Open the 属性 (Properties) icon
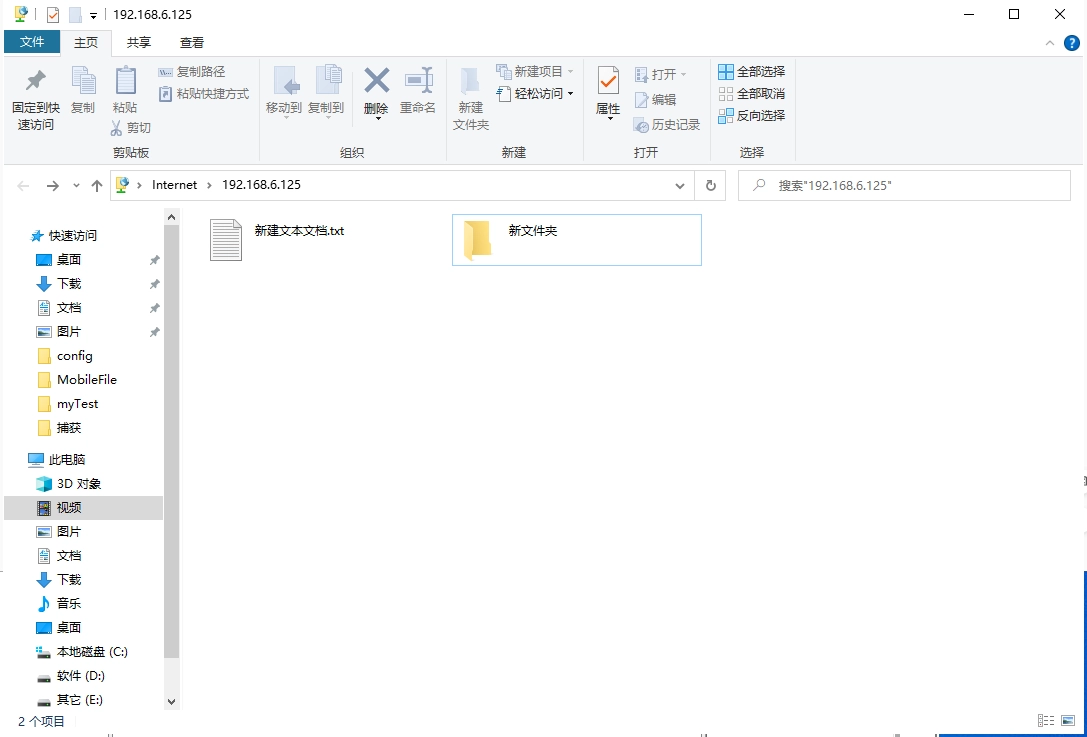Image resolution: width=1087 pixels, height=737 pixels. (x=607, y=90)
